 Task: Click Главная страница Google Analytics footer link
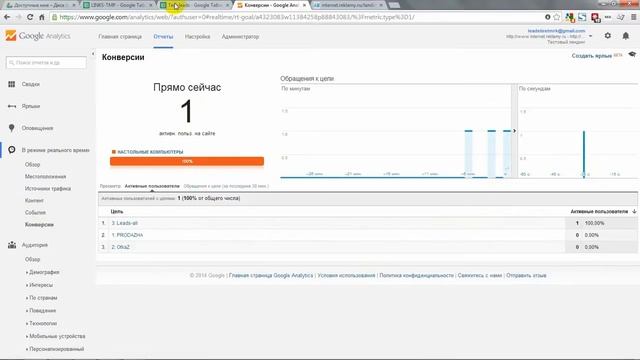[271, 276]
